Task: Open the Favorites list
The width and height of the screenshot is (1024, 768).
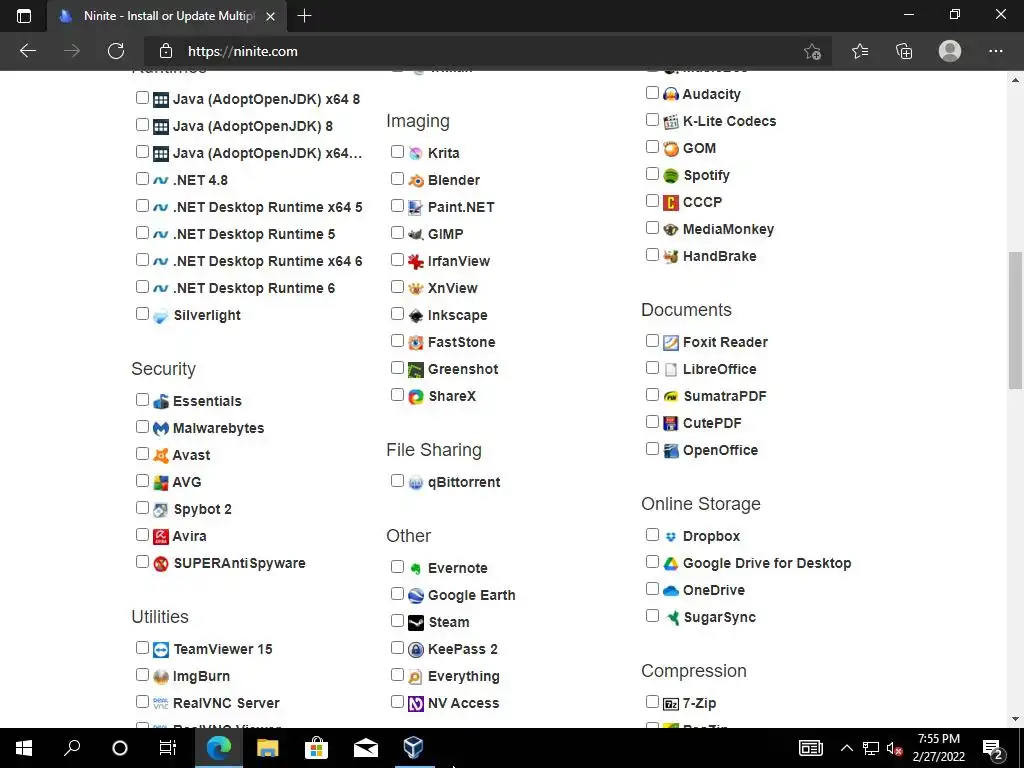Action: point(860,51)
